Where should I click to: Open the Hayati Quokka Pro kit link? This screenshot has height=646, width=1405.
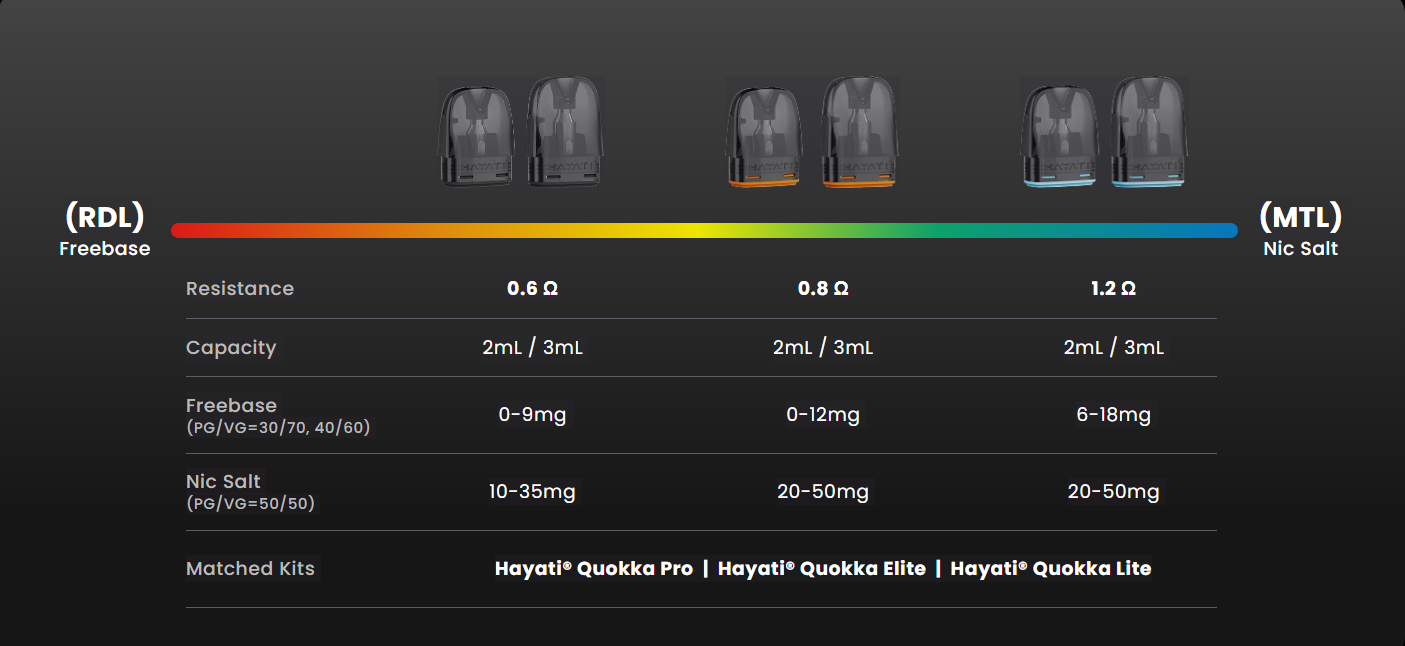(594, 569)
